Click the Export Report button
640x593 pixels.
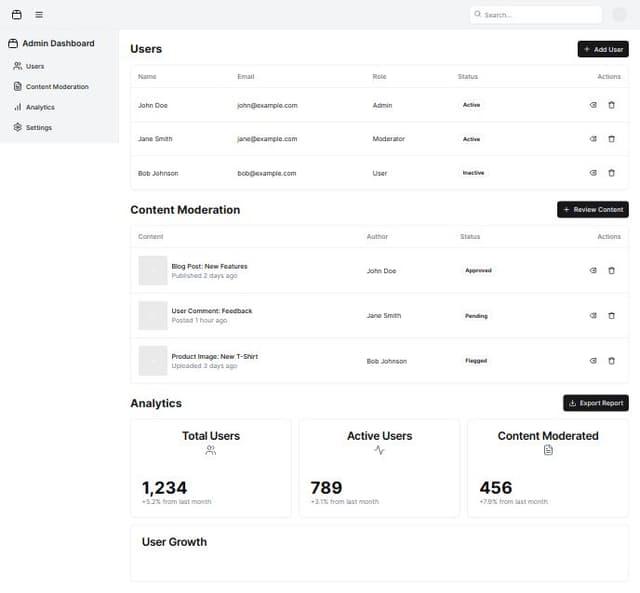[596, 403]
